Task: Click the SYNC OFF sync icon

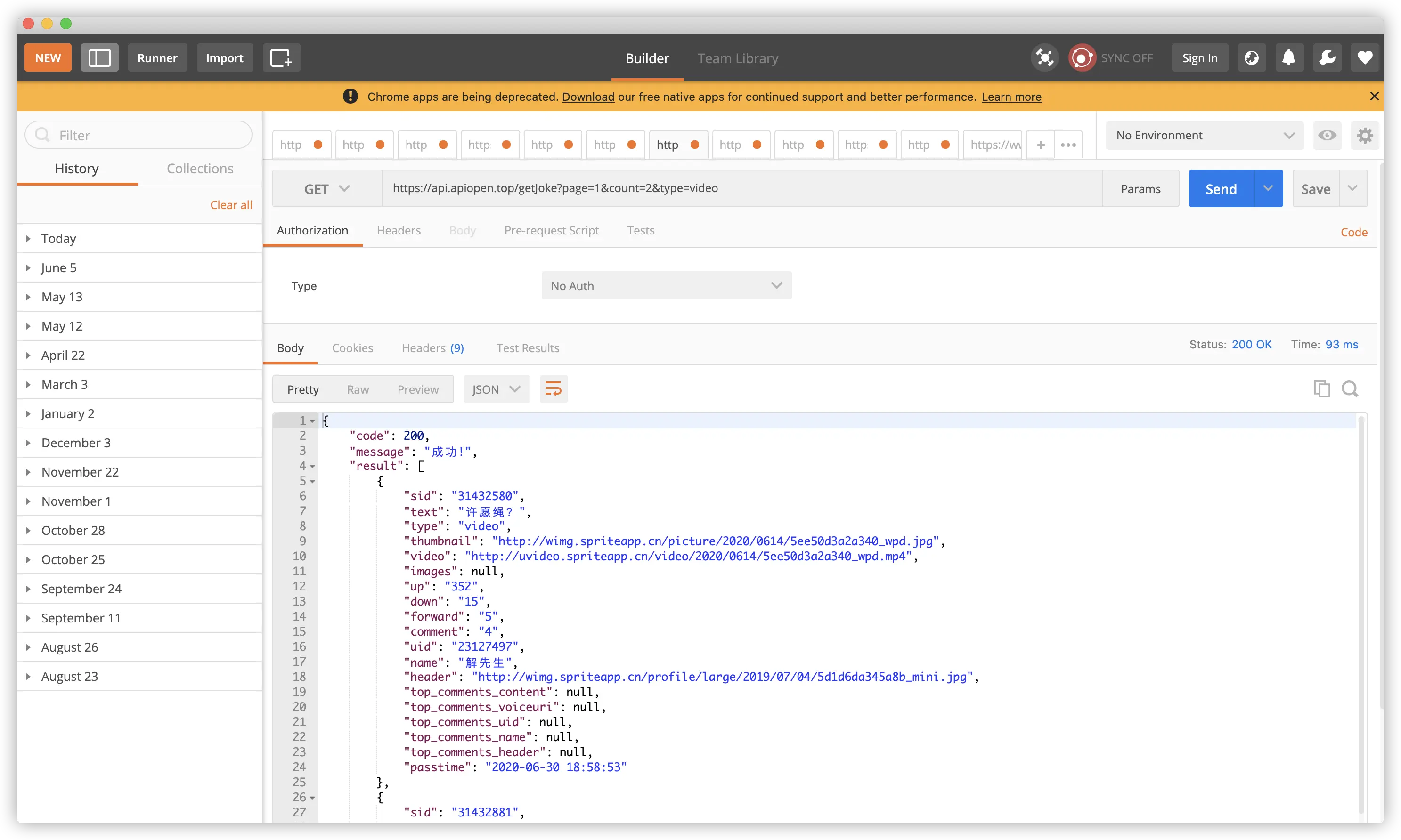Action: [1082, 58]
